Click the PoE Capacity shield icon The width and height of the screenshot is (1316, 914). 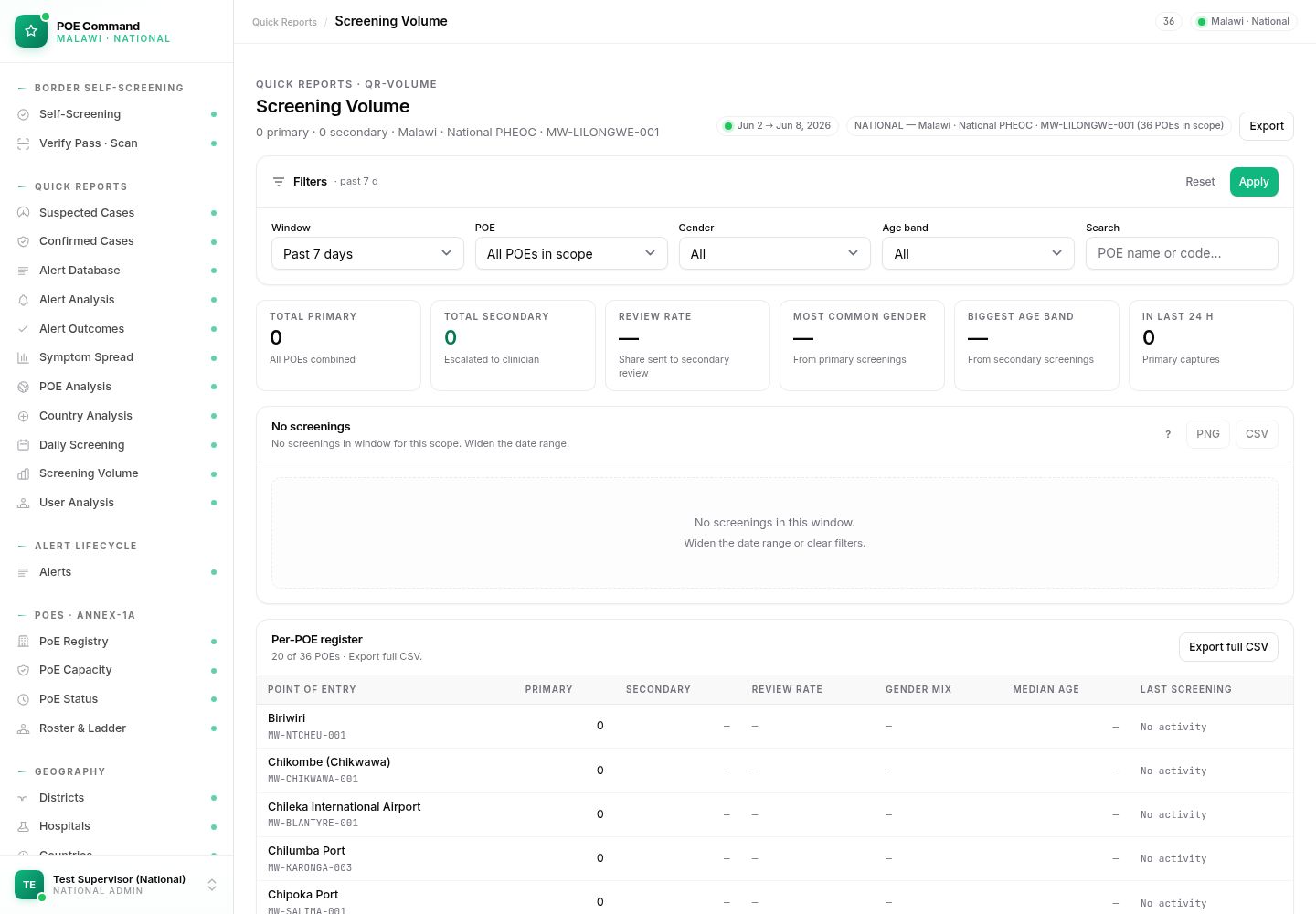(24, 670)
